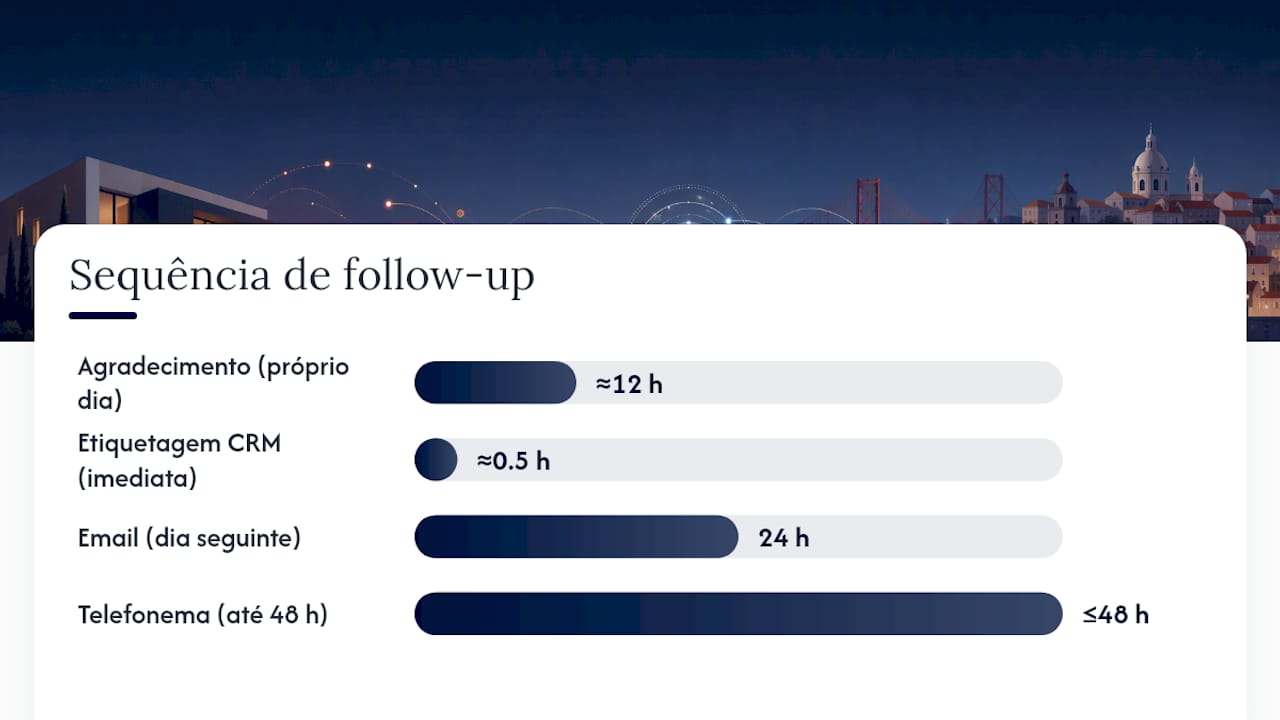Click the filled Email progress bar
This screenshot has height=720, width=1280.
click(x=576, y=537)
